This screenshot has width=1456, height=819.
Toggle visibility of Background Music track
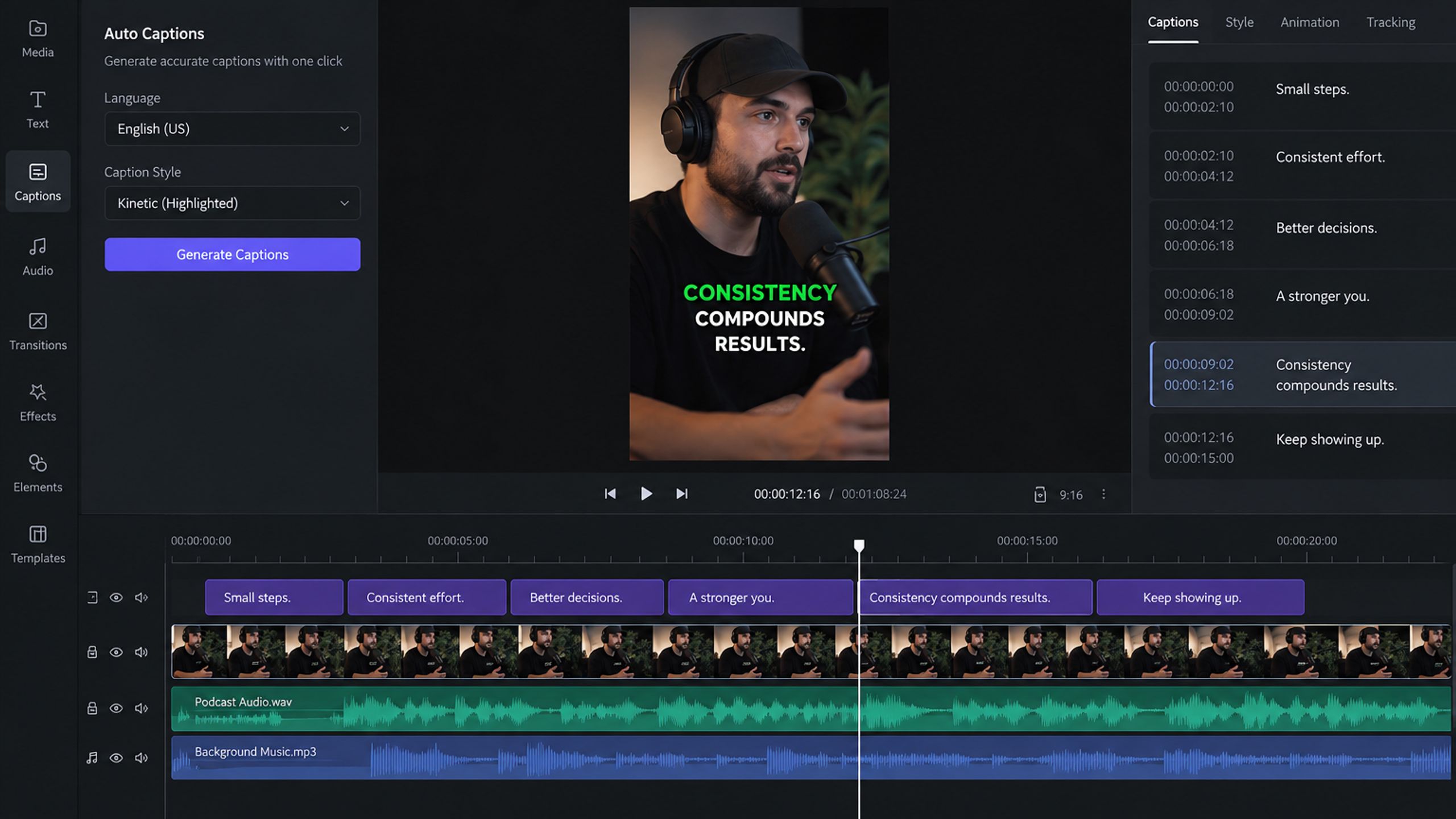pyautogui.click(x=116, y=758)
